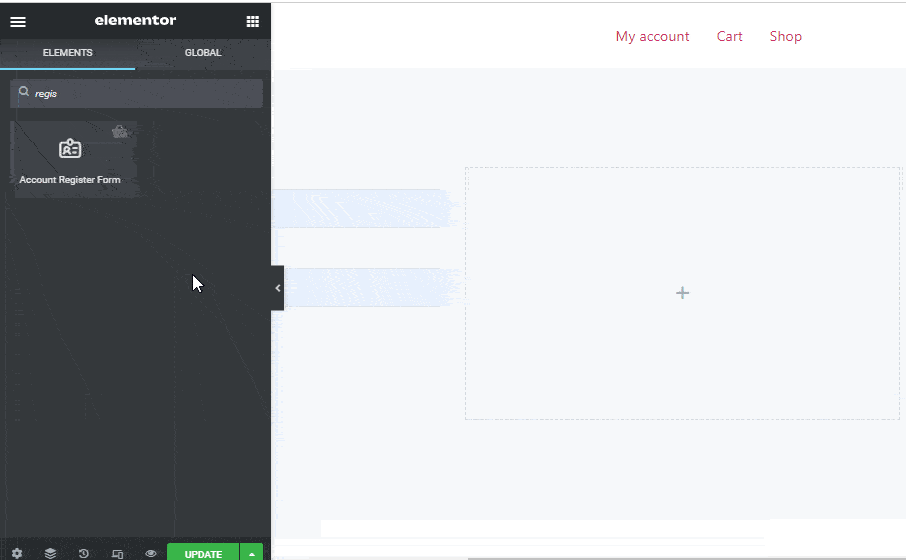Open responsive mode icon
Viewport: 906px width, 560px height.
pyautogui.click(x=117, y=554)
